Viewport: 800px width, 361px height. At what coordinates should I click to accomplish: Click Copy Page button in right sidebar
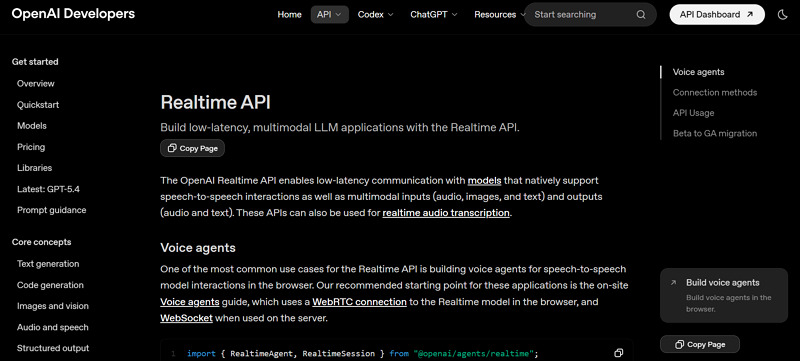(x=699, y=345)
